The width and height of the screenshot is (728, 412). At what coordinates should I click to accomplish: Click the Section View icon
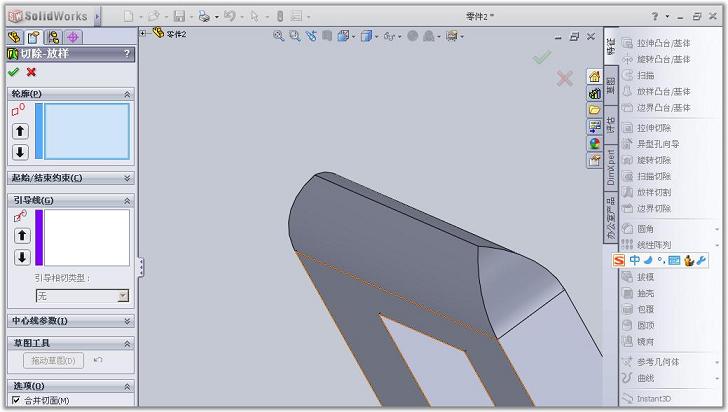tap(327, 36)
